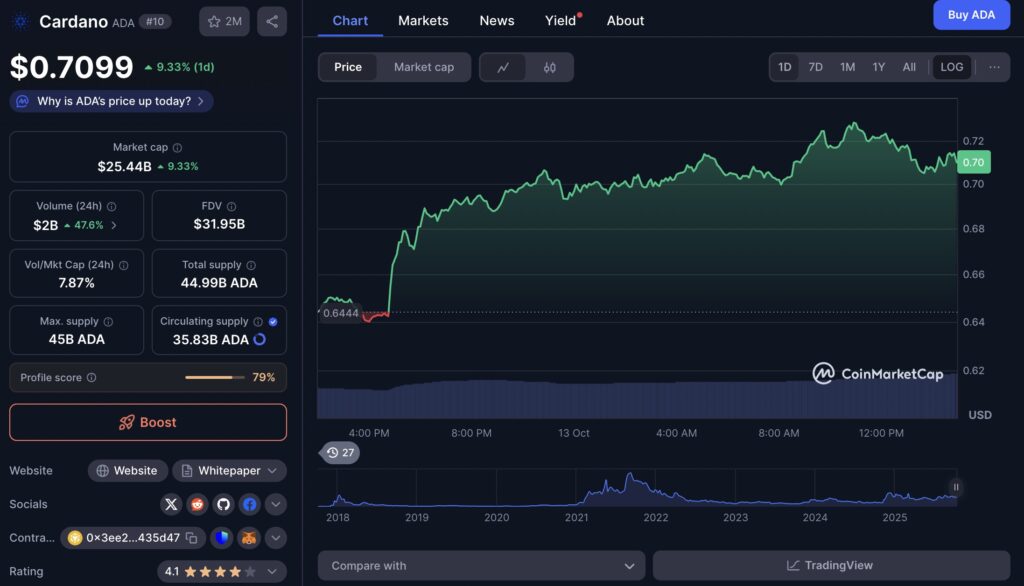Screen dimensions: 1024x586
Task: Click the Boost button
Action: click(x=148, y=422)
